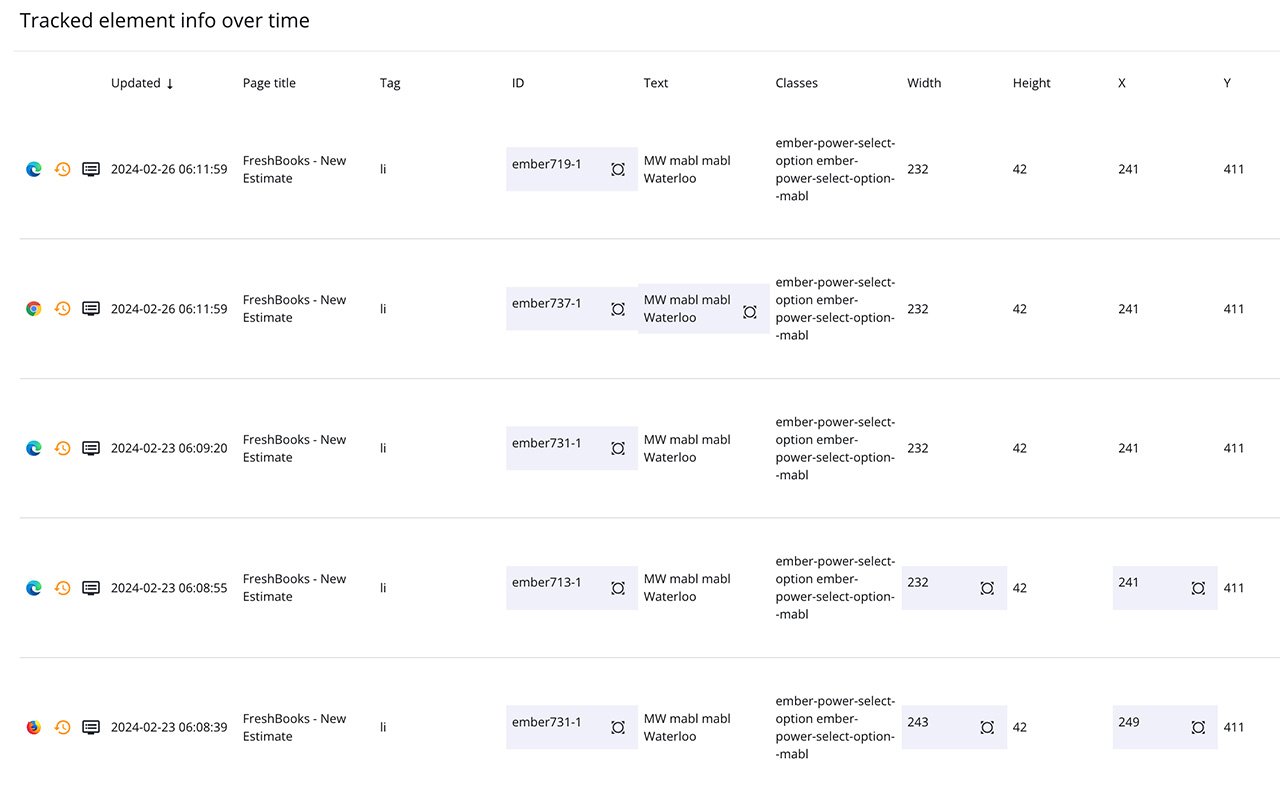
Task: Click the target icon beside X value 249
Action: click(1198, 727)
